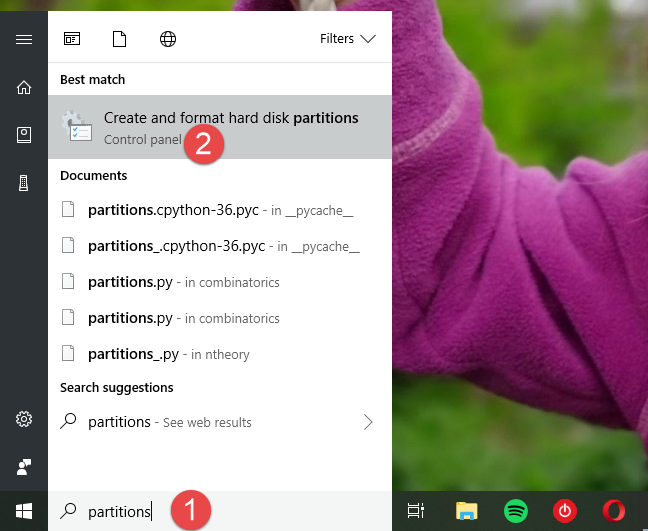Screen dimensions: 648x531
Task: Open the second partitions.py in combinatorics
Action: click(x=220, y=318)
